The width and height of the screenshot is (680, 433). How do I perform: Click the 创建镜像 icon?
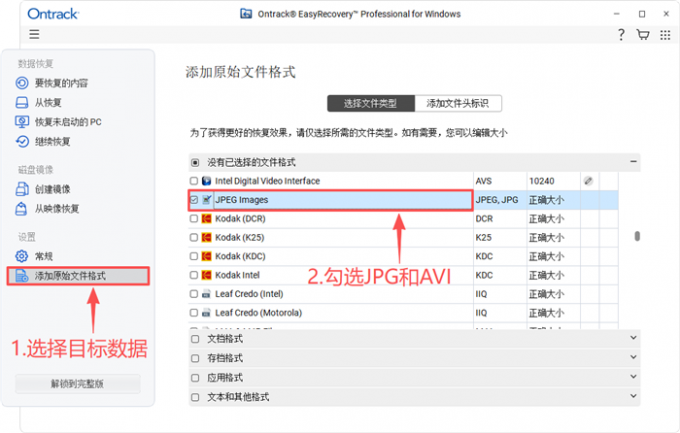point(22,189)
